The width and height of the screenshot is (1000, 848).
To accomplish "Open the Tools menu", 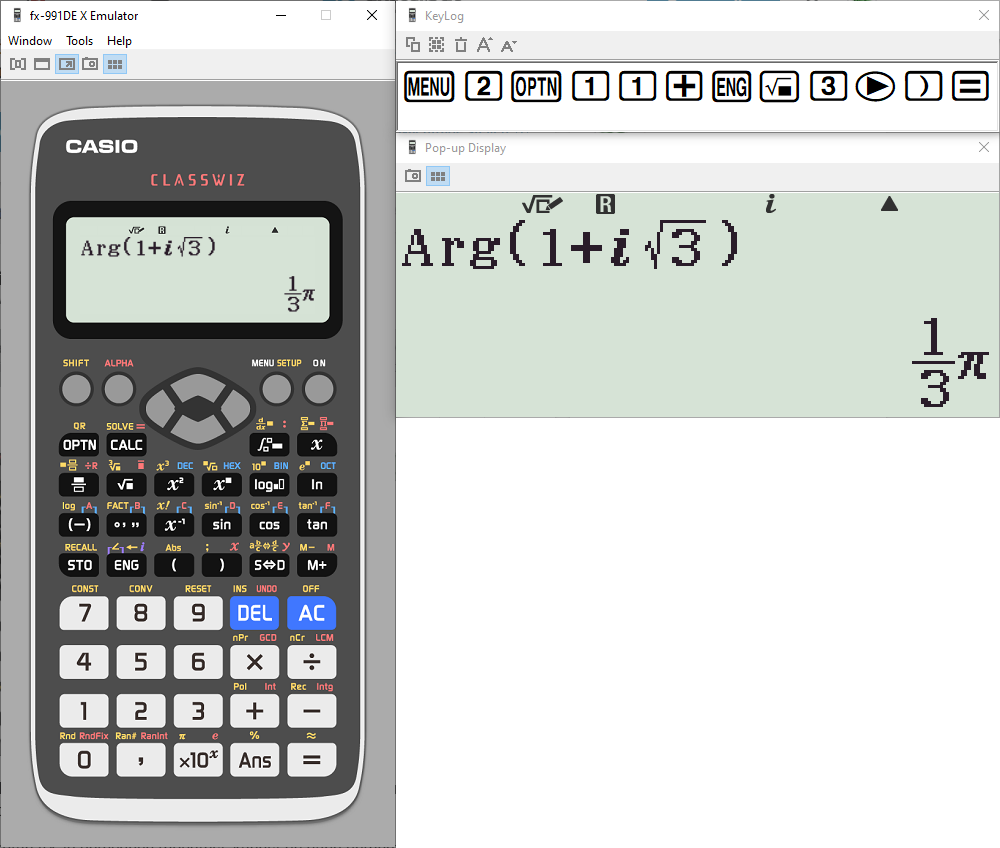I will point(79,40).
